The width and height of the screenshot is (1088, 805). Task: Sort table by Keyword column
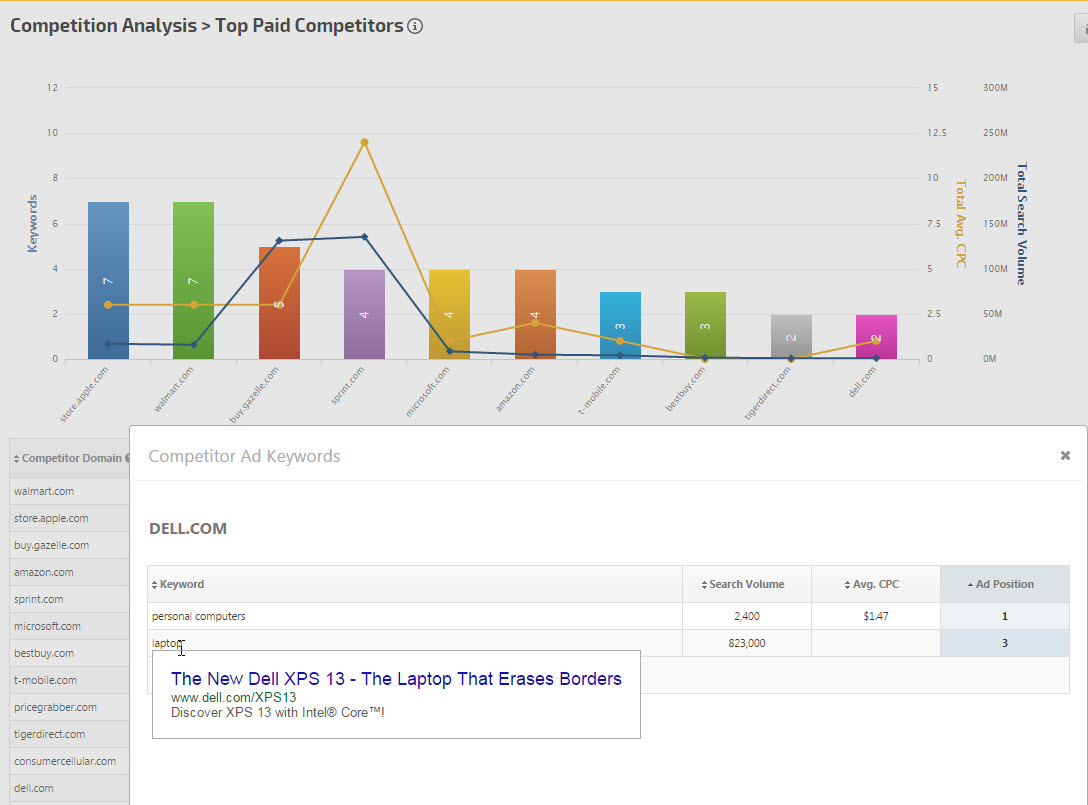pyautogui.click(x=181, y=584)
